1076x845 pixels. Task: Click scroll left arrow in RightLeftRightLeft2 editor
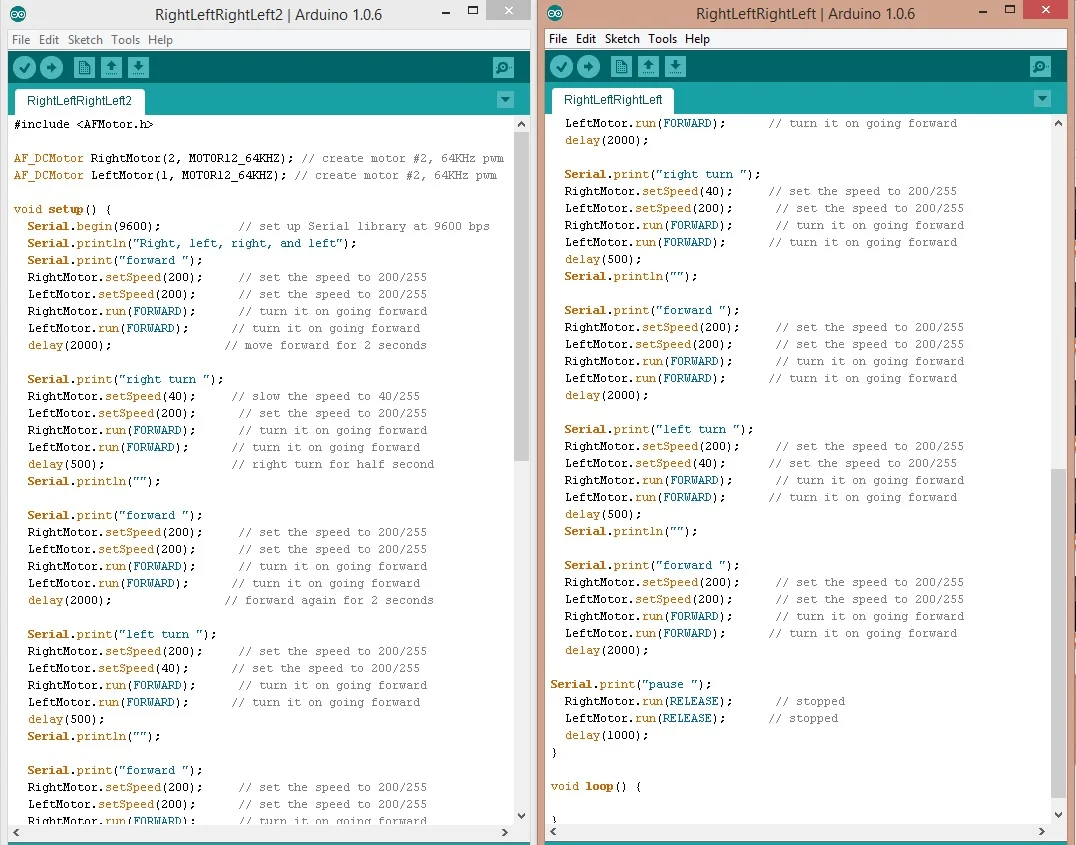coord(16,832)
